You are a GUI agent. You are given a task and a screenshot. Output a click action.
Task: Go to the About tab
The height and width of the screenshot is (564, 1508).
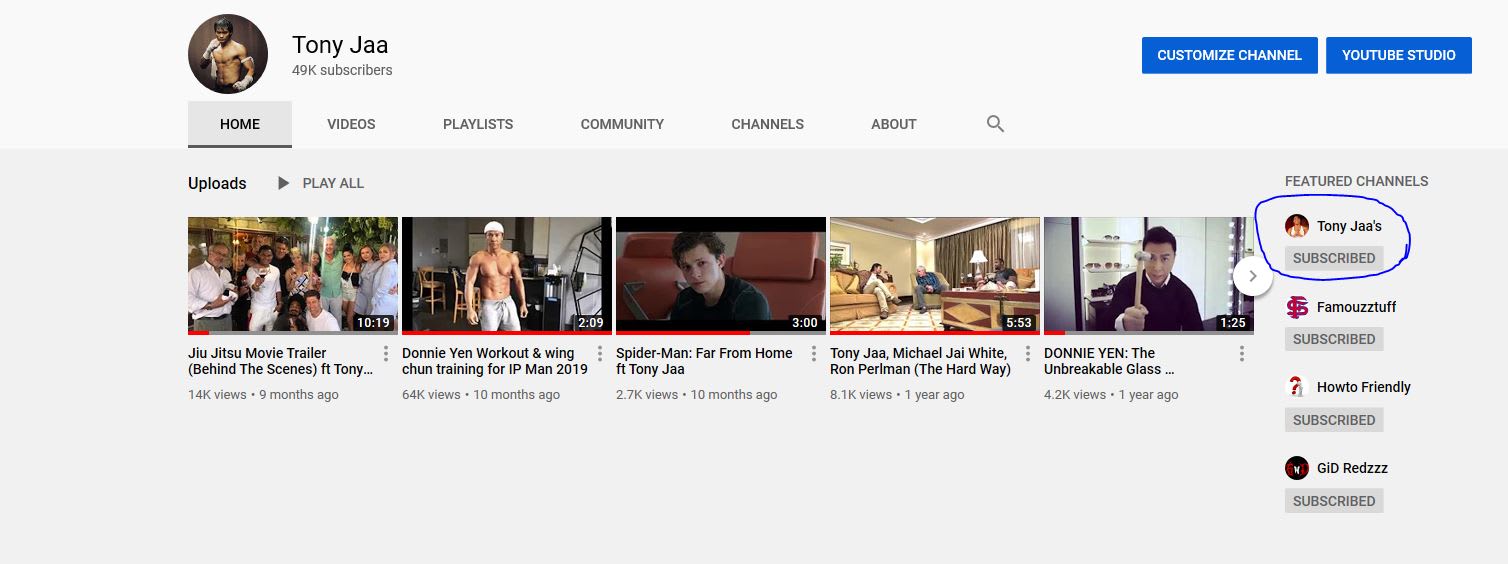pyautogui.click(x=893, y=124)
